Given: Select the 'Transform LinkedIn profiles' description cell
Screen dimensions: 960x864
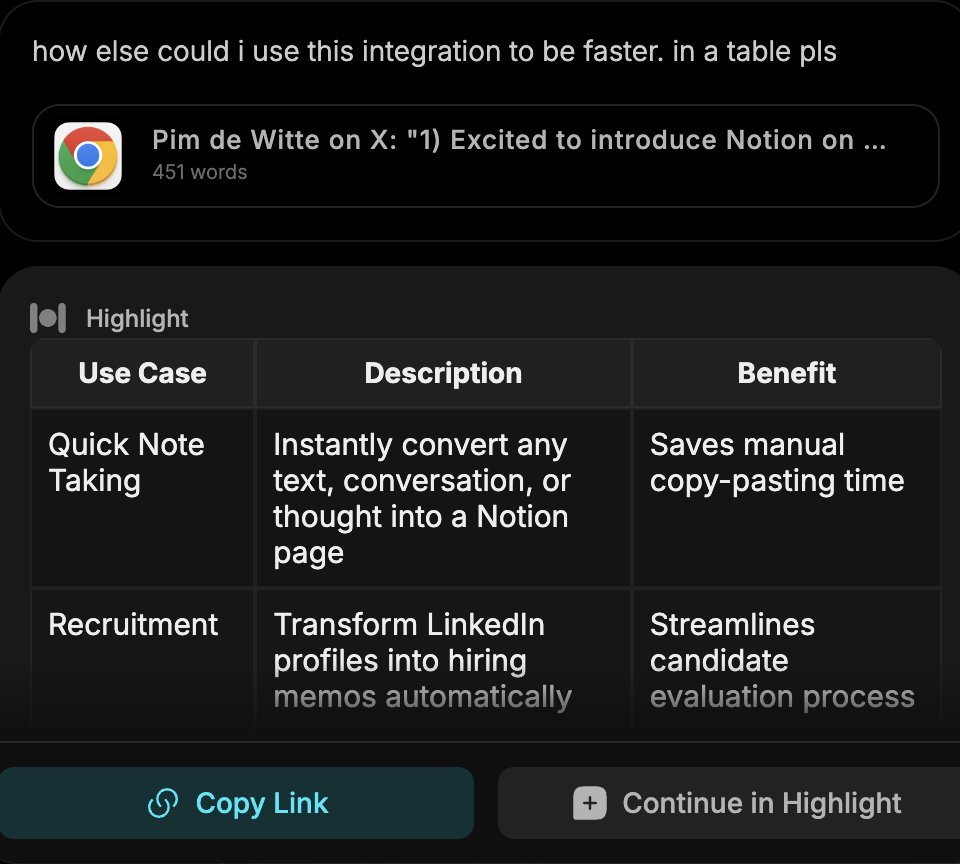Looking at the screenshot, I should [443, 661].
